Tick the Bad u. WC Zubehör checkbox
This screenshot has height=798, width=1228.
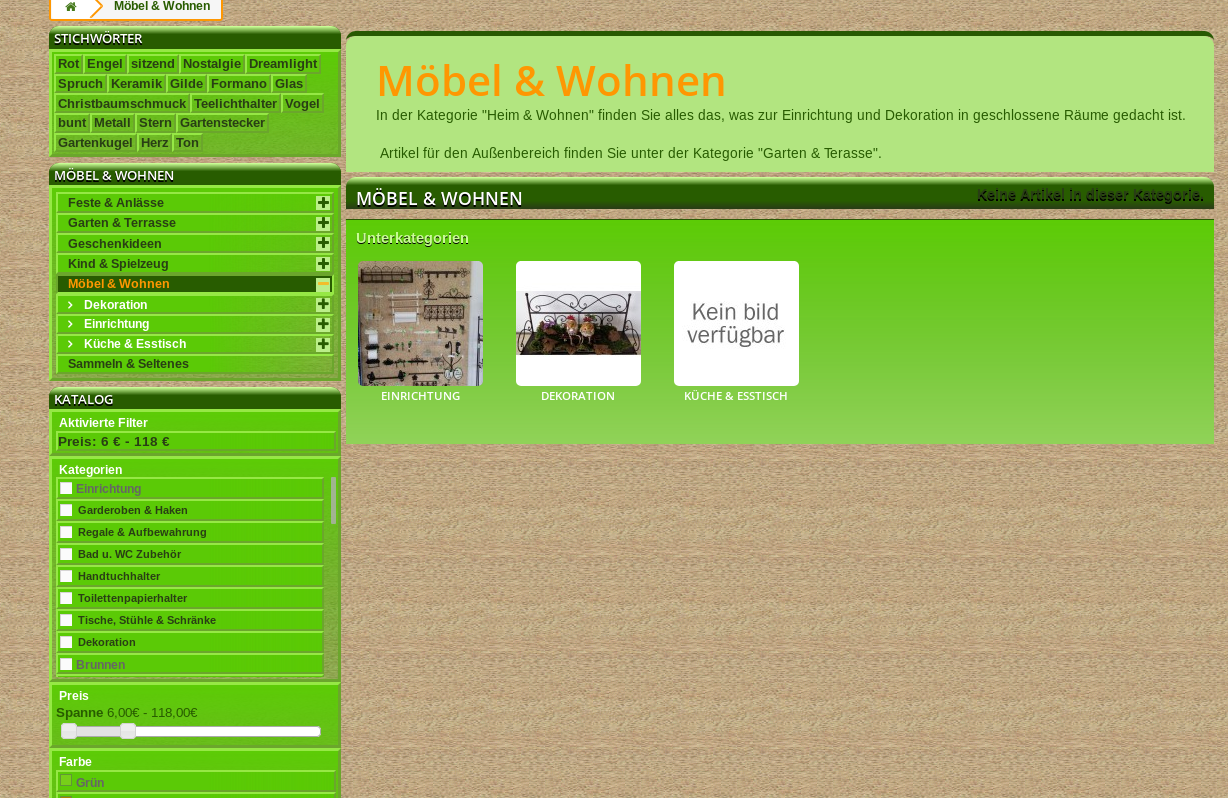click(x=66, y=554)
